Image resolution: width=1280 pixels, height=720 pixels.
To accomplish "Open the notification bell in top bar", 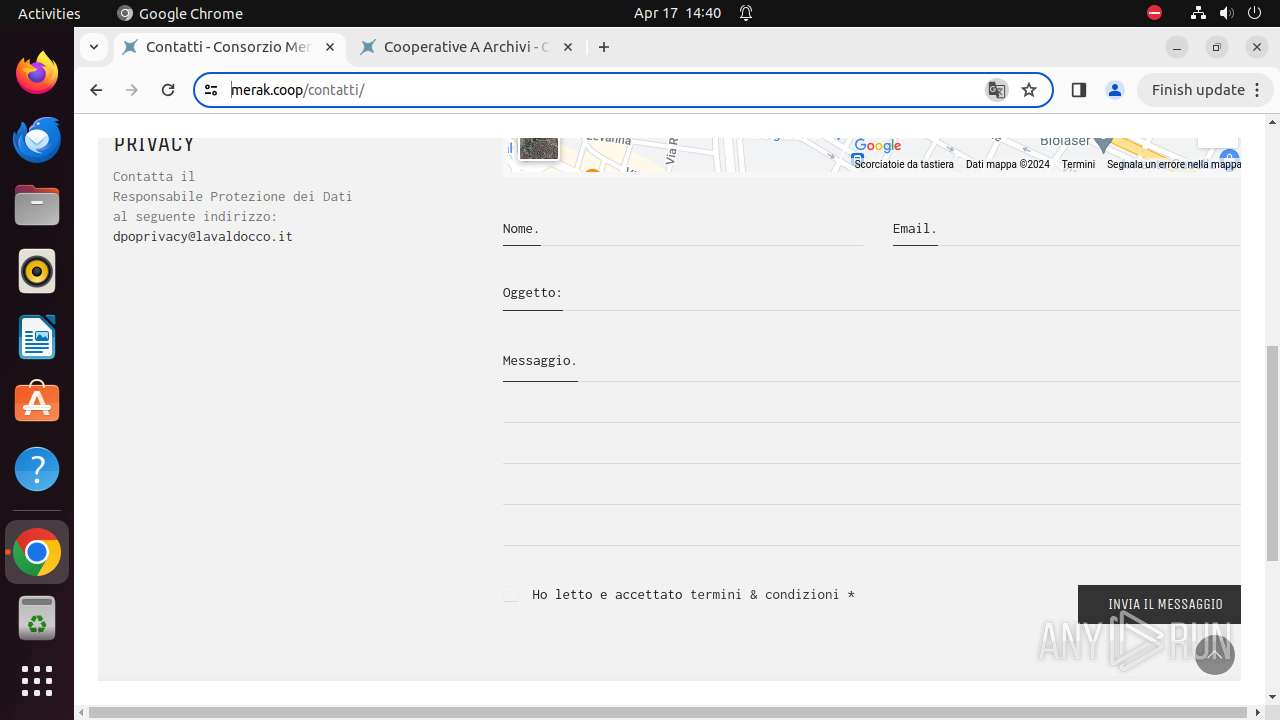I will click(746, 13).
